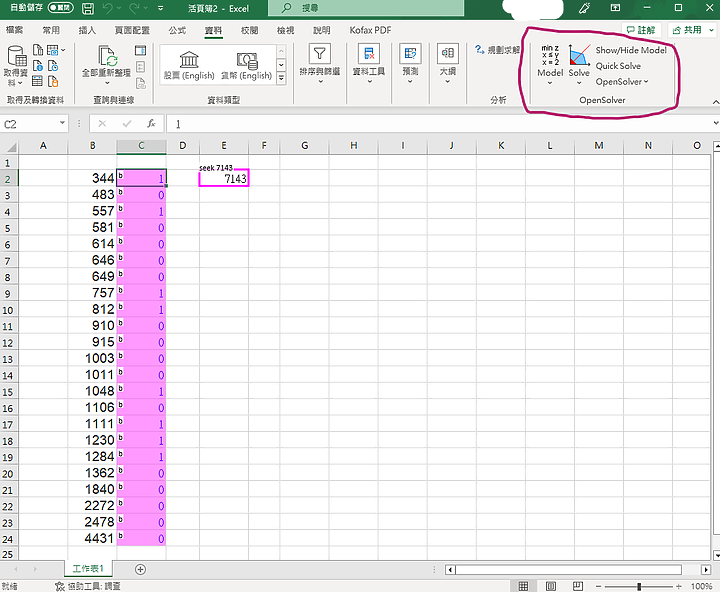Viewport: 720px width, 592px height.
Task: Expand the From Picture dropdown arrow
Action: click(63, 50)
